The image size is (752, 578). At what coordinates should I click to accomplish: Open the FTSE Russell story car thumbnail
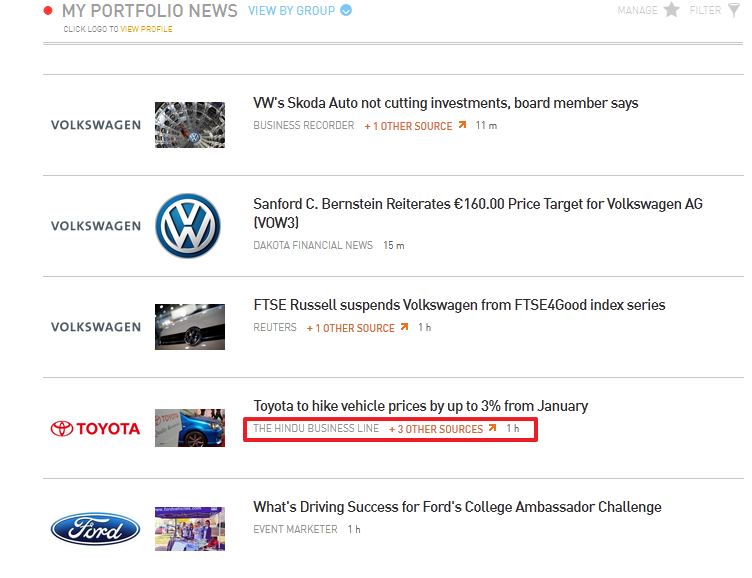[190, 327]
